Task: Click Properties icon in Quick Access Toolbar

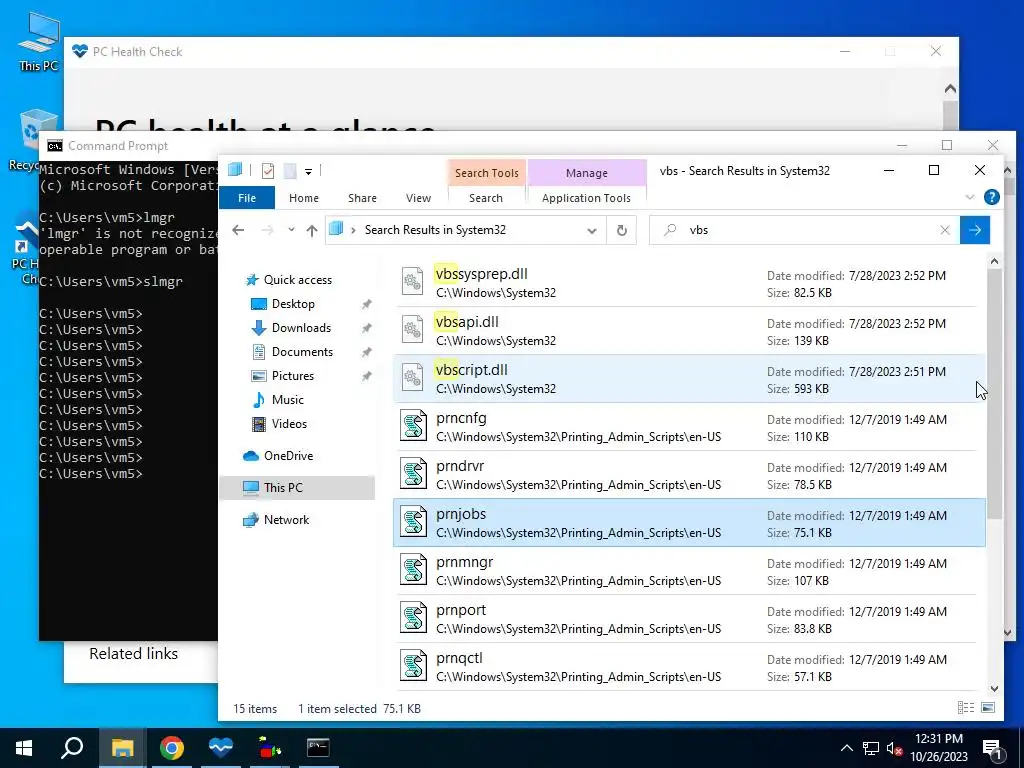Action: pyautogui.click(x=268, y=171)
